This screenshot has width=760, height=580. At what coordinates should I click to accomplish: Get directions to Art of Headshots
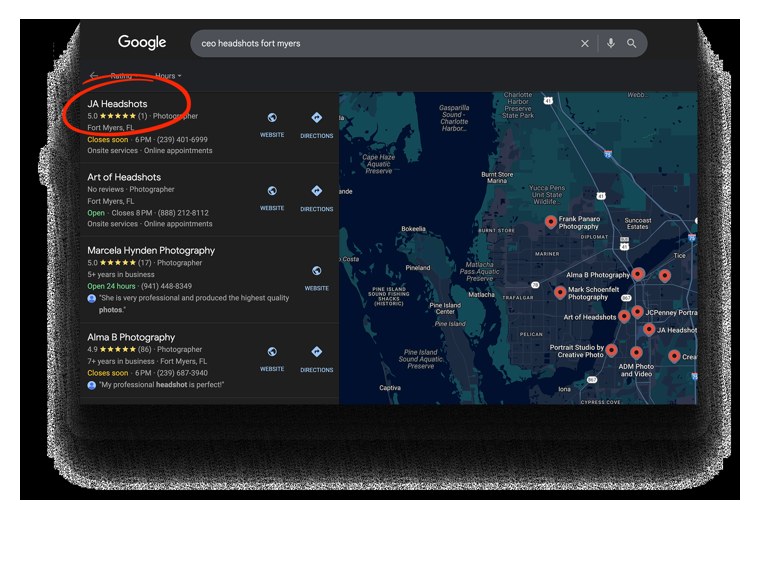317,191
